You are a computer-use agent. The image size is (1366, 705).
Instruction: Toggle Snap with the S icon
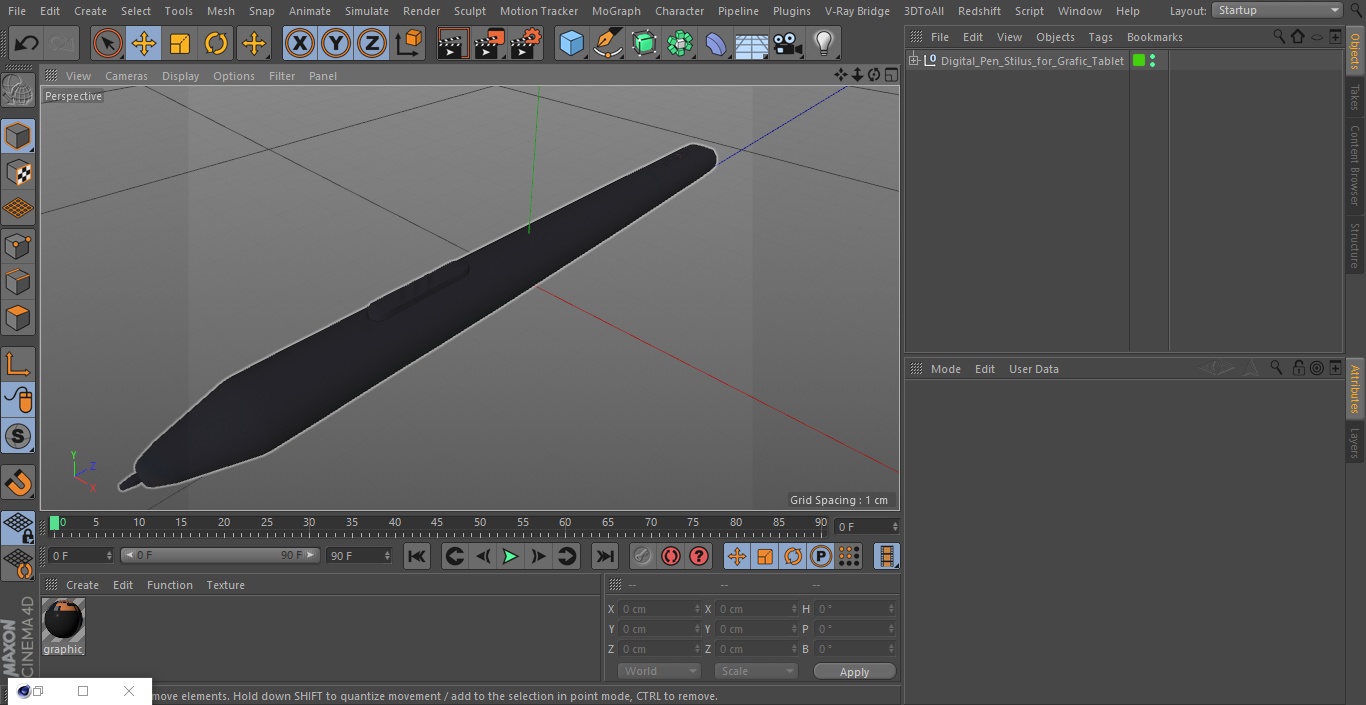click(18, 437)
